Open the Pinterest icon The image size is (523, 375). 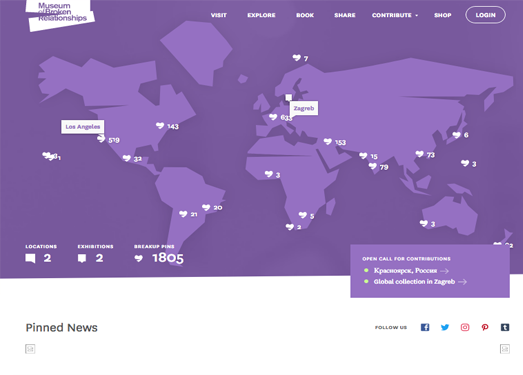click(x=485, y=327)
